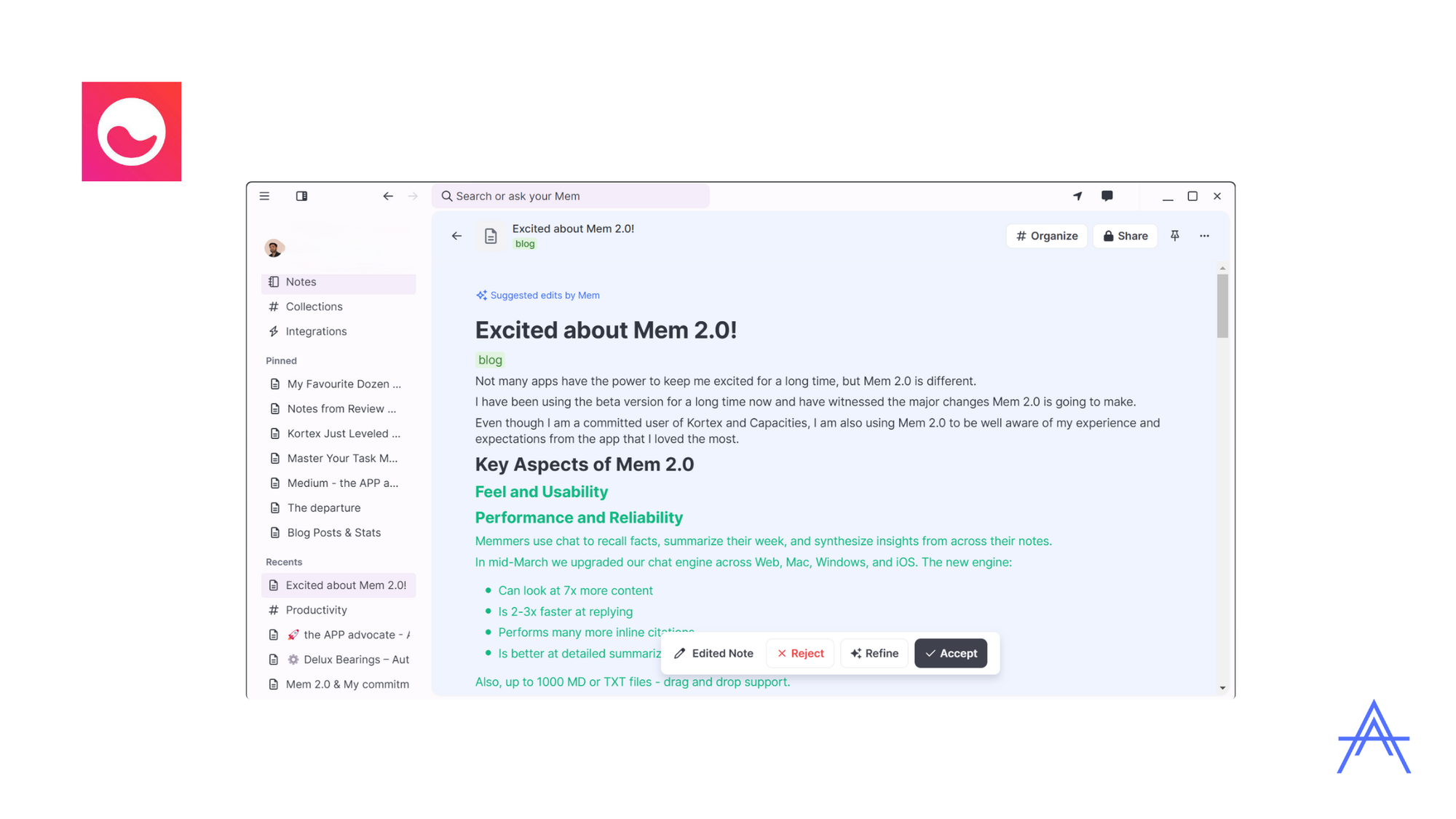Click the vertical scrollbar thumb of the note
The image size is (1456, 819).
(x=1222, y=306)
